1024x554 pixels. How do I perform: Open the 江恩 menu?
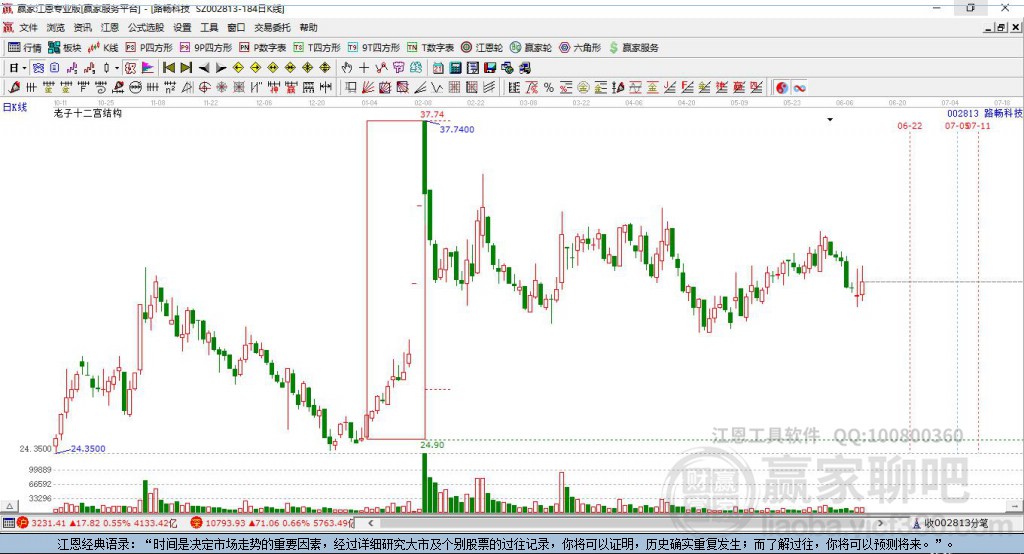pyautogui.click(x=110, y=27)
